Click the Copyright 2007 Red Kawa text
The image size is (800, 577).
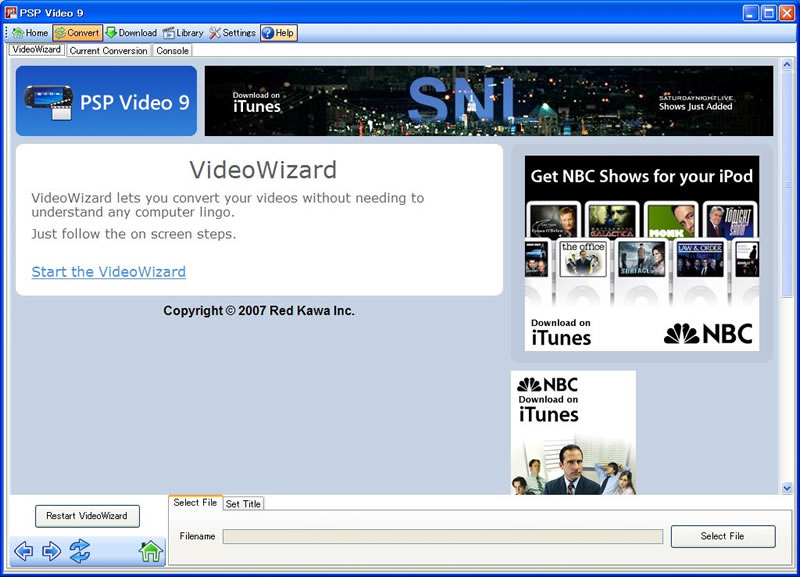(259, 311)
